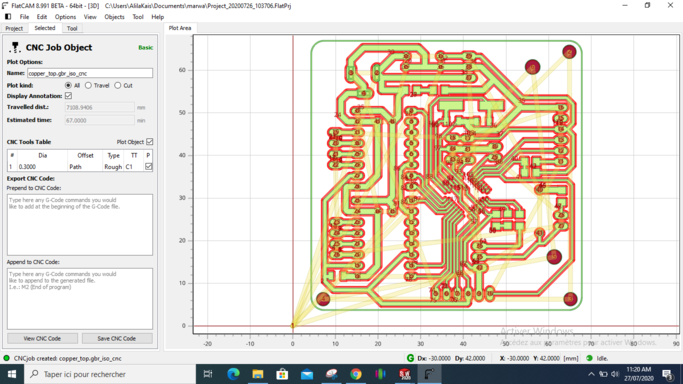The height and width of the screenshot is (384, 683).
Task: Open the SolidWorks 2020 taskbar icon
Action: pos(405,374)
